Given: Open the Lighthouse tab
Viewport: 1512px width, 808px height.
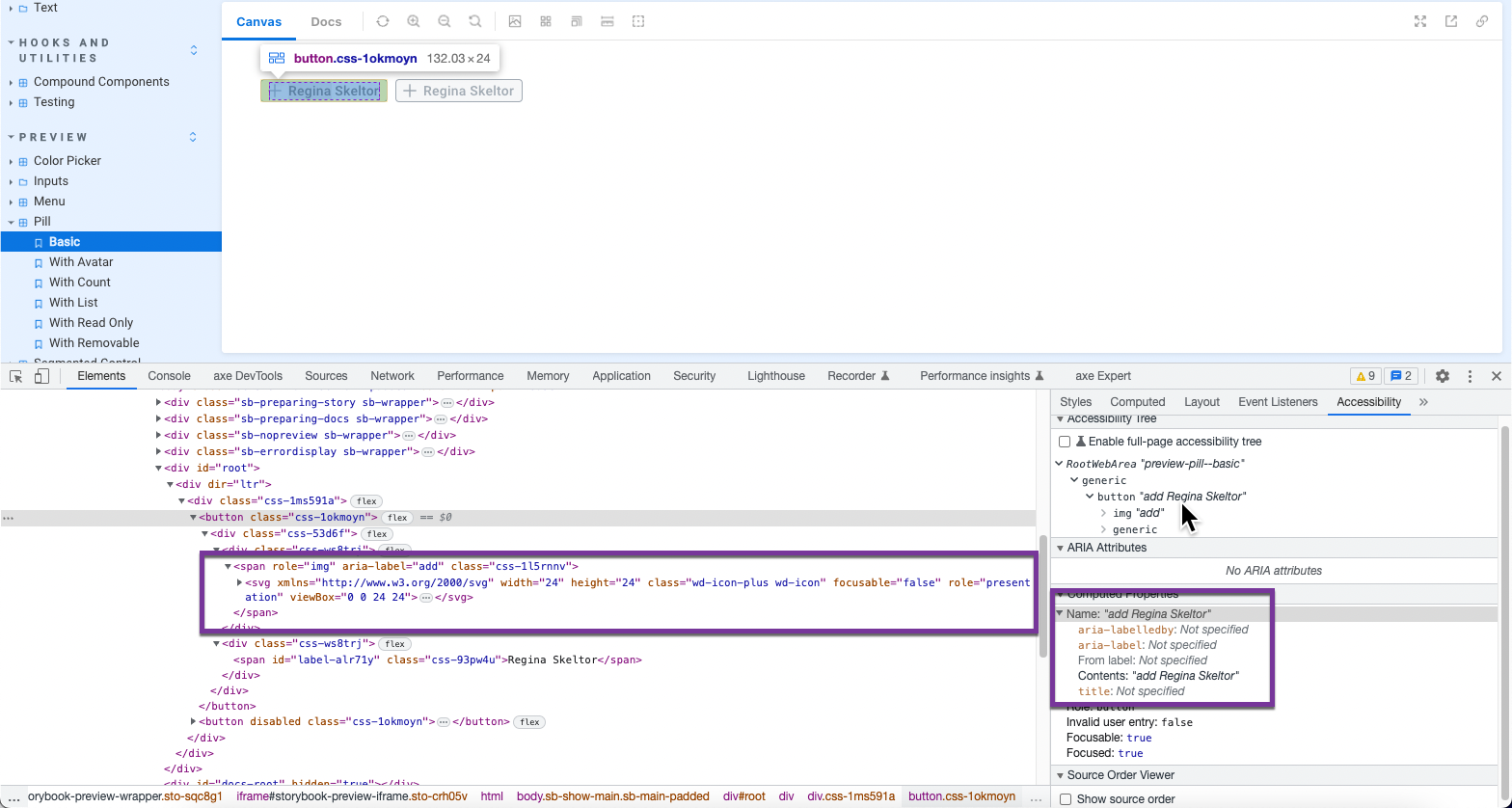Looking at the screenshot, I should [776, 376].
